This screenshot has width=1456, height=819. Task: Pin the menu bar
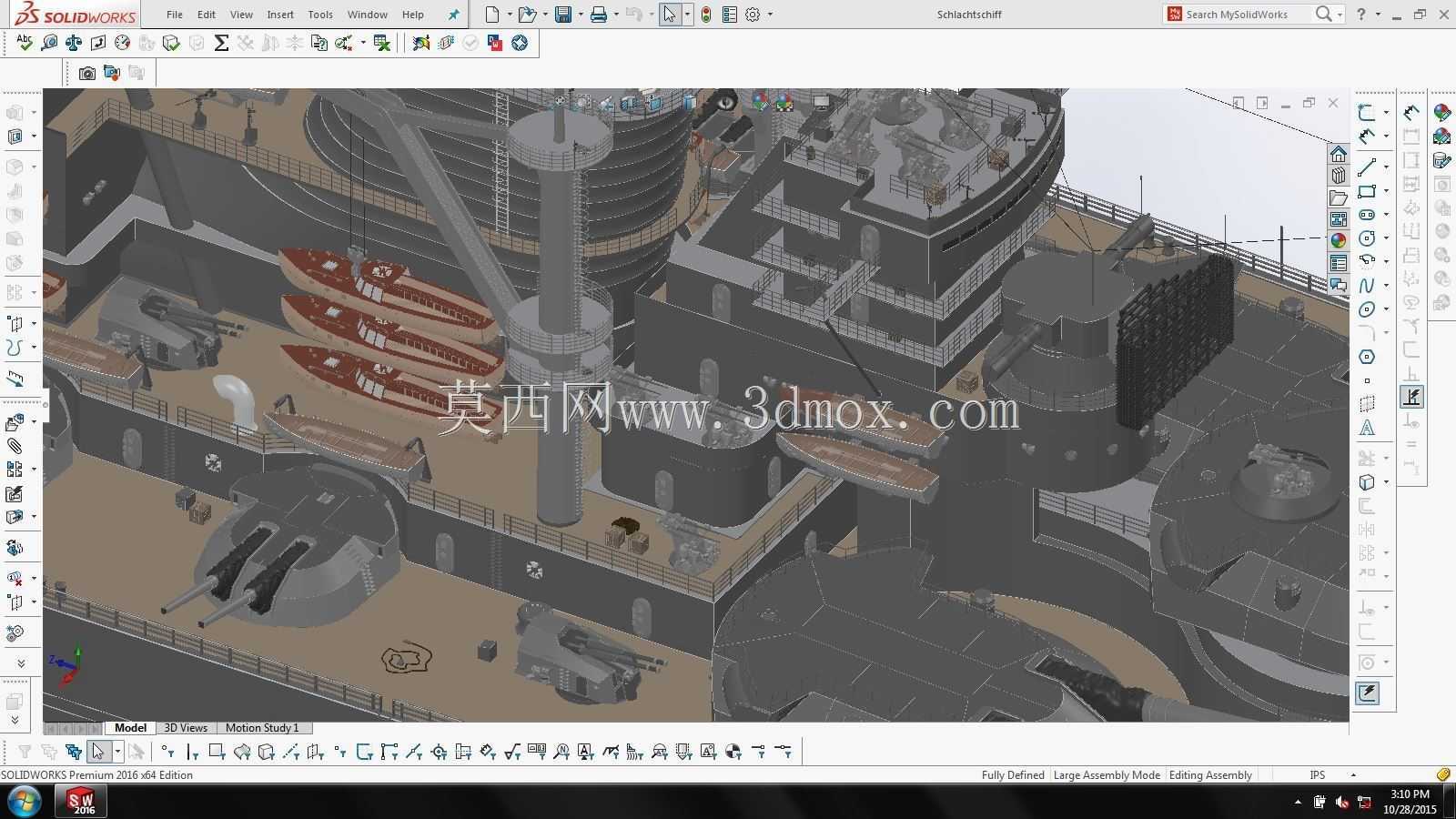454,15
